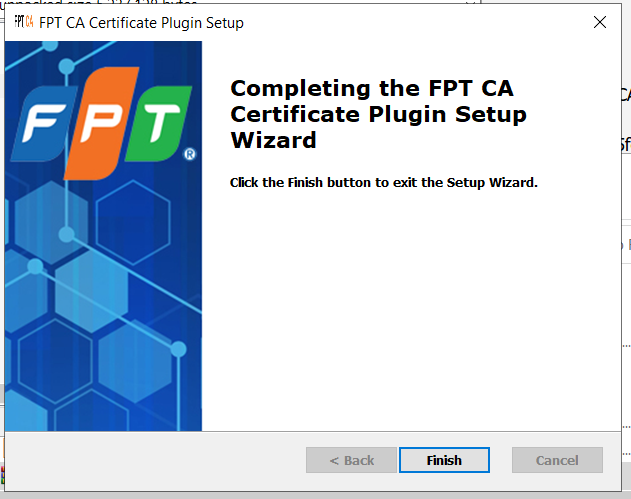Click the FPT CA icon in title bar

click(23, 22)
